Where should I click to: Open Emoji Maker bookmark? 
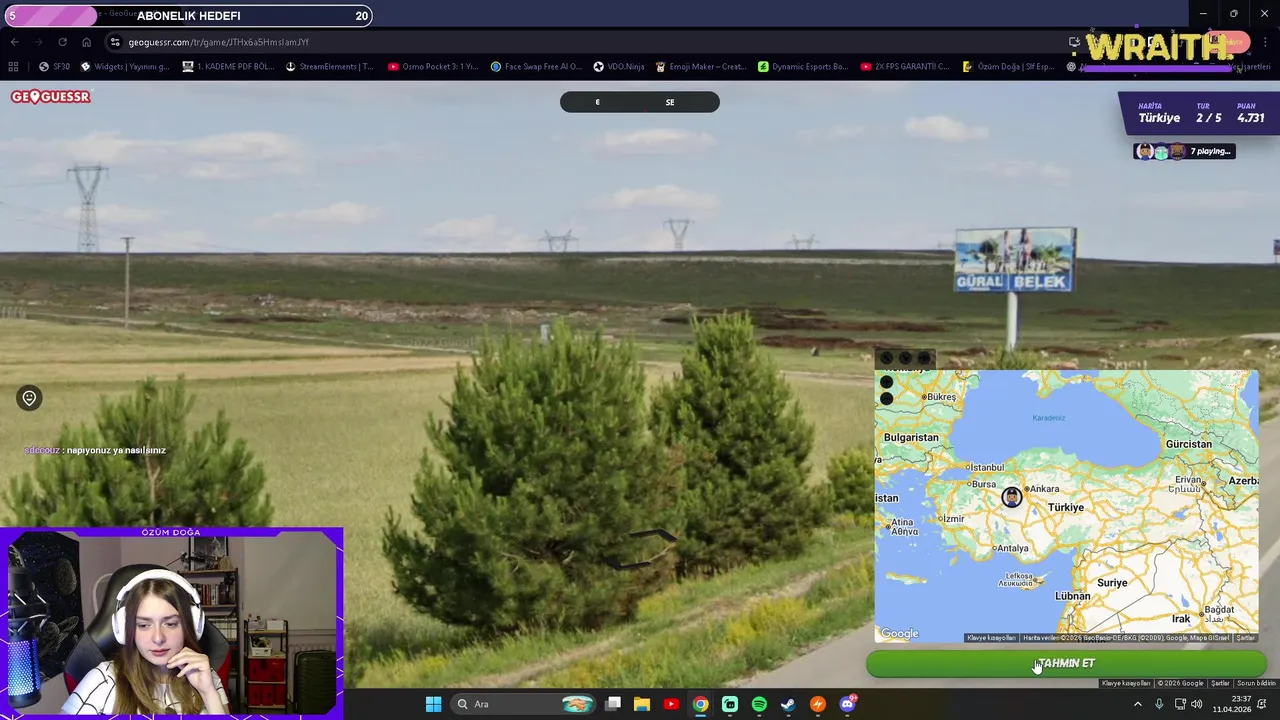(701, 67)
